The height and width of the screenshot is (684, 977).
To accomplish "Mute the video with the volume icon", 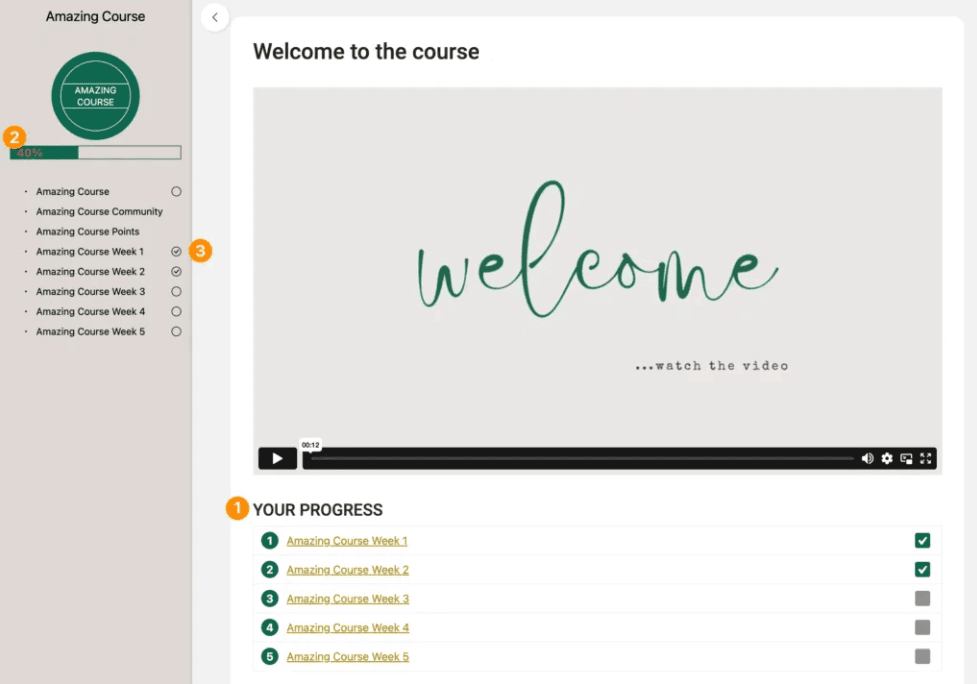I will point(867,459).
